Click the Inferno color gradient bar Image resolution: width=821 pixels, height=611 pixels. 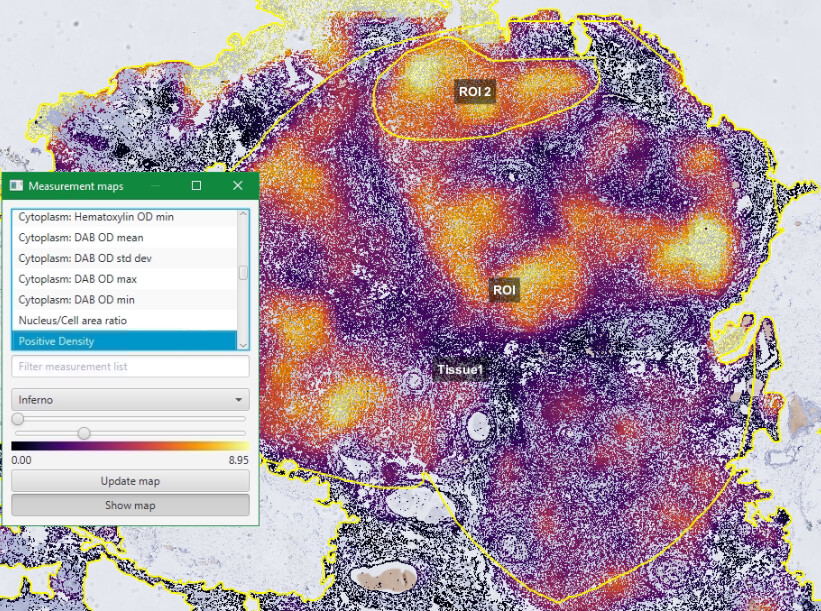[x=130, y=446]
